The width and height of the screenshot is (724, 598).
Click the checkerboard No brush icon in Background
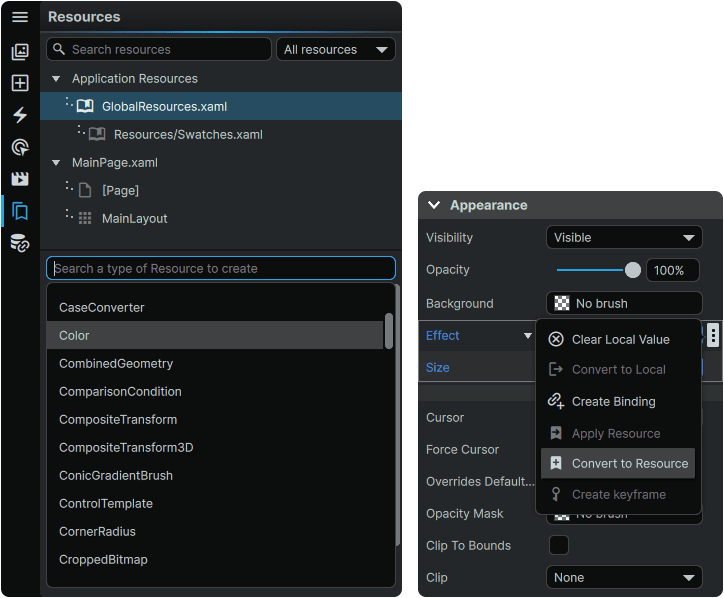tap(562, 303)
